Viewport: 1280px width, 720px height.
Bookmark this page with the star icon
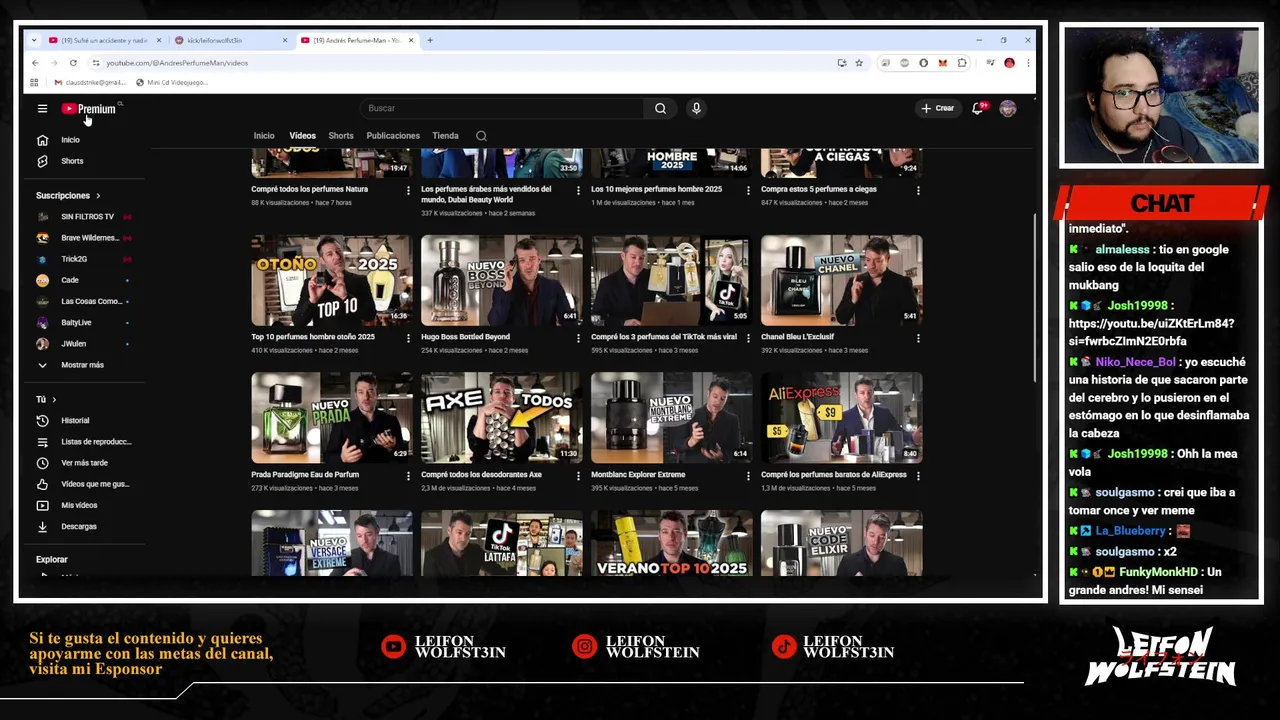tap(858, 62)
